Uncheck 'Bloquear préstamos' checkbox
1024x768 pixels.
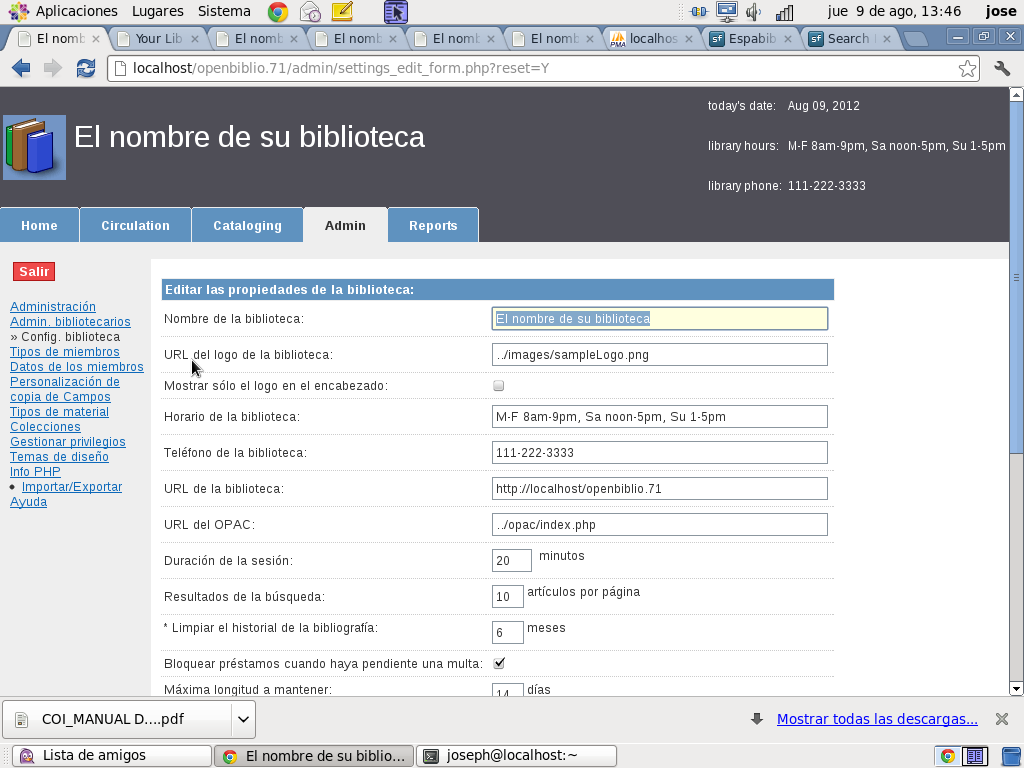point(499,663)
